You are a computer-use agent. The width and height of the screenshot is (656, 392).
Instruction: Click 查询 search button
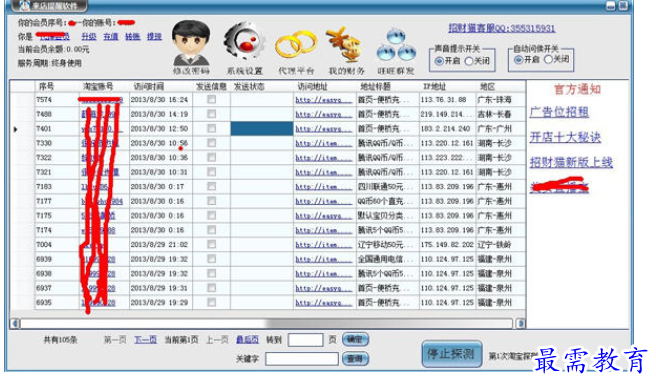[x=355, y=359]
